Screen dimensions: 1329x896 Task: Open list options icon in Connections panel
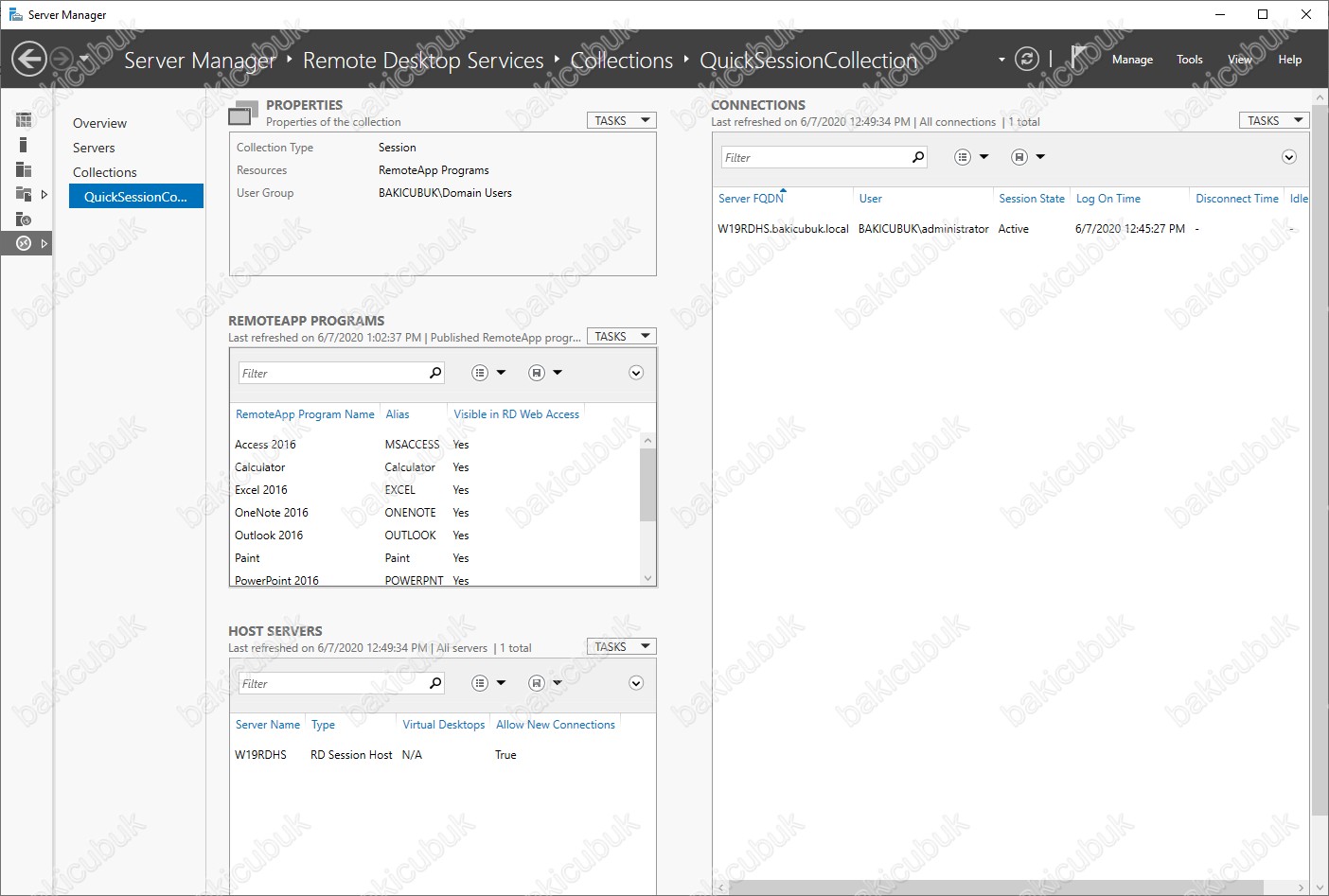(963, 157)
